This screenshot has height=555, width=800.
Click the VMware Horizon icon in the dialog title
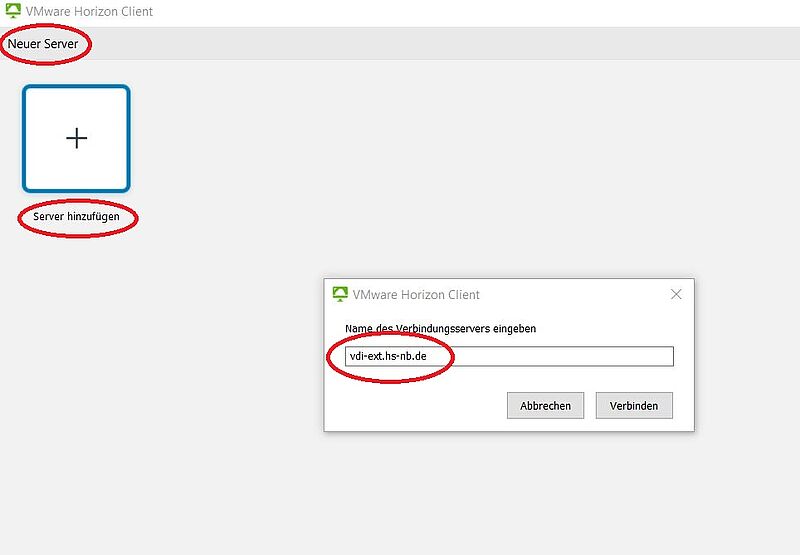tap(340, 294)
